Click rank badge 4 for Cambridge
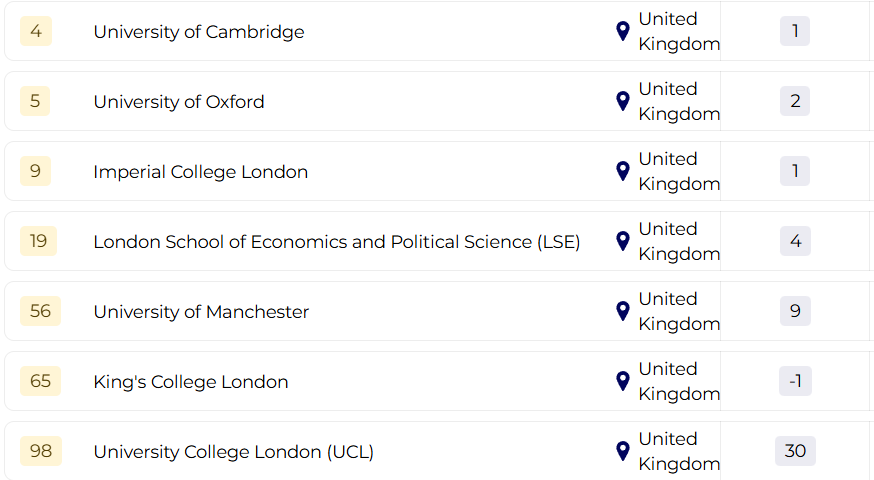Image resolution: width=874 pixels, height=480 pixels. tap(36, 31)
